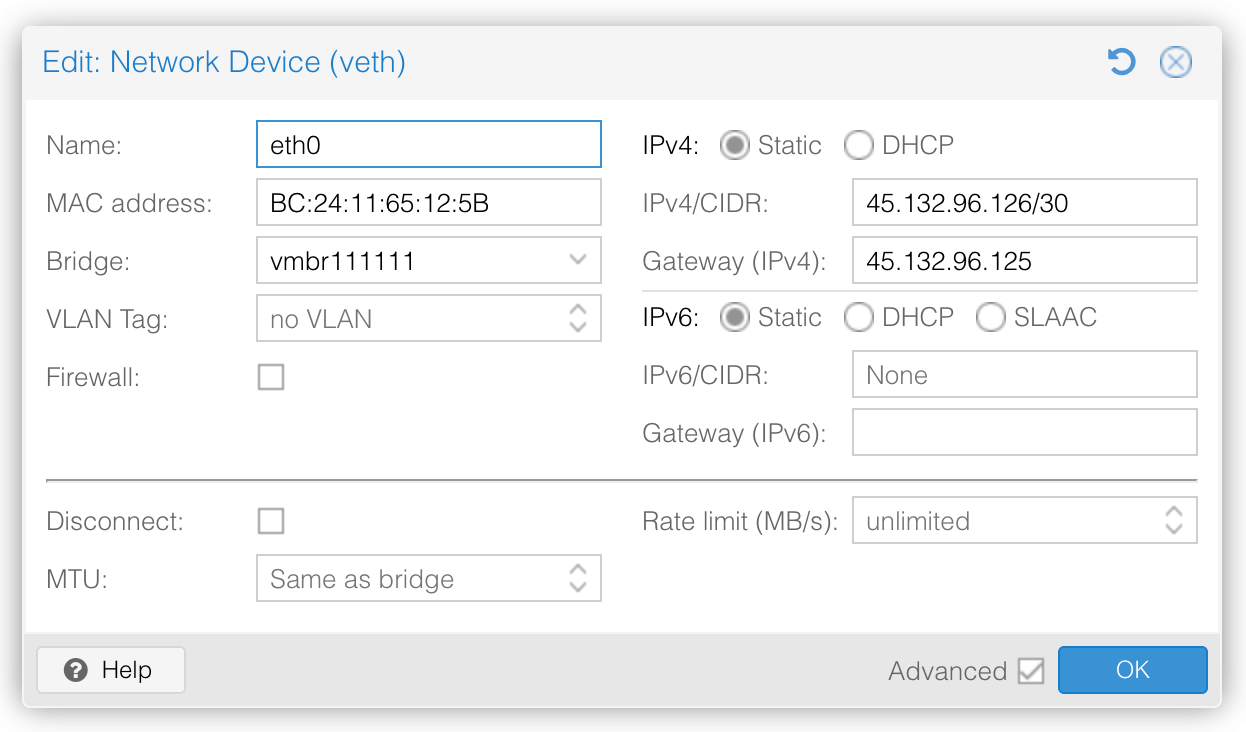Click the MTU spinner arrows
The height and width of the screenshot is (732, 1246).
click(577, 578)
